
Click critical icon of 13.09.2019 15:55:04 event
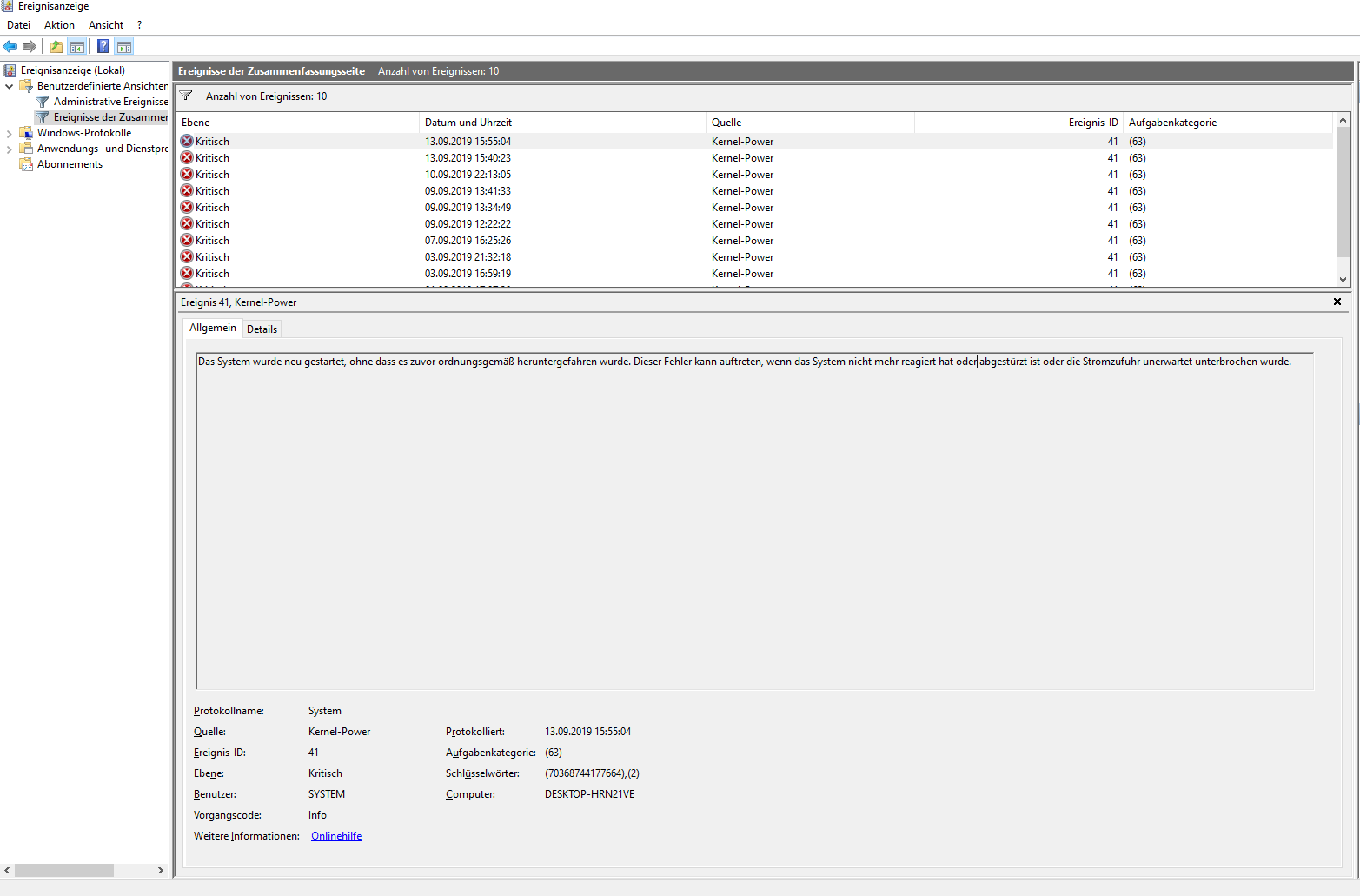pyautogui.click(x=187, y=141)
